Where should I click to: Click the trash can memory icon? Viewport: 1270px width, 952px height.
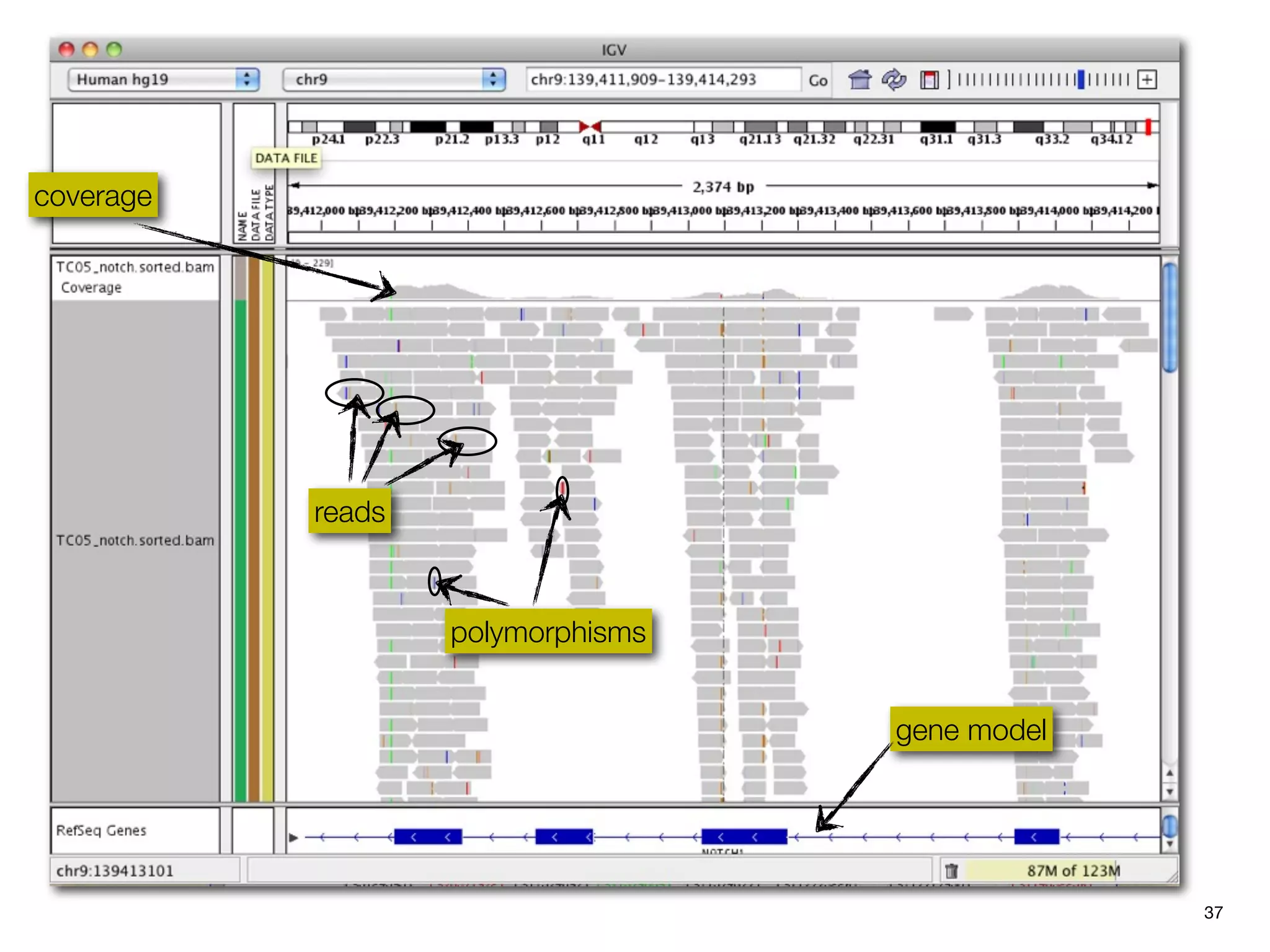tap(951, 871)
